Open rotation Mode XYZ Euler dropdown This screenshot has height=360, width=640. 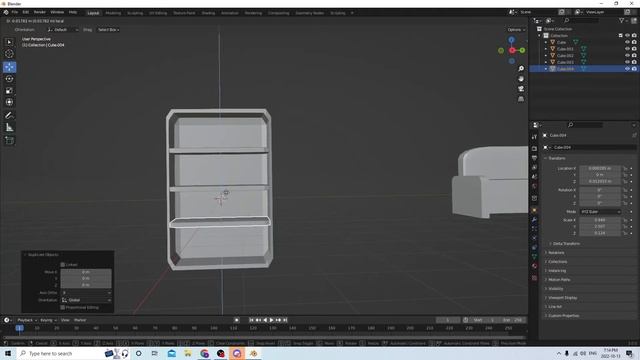tap(600, 212)
